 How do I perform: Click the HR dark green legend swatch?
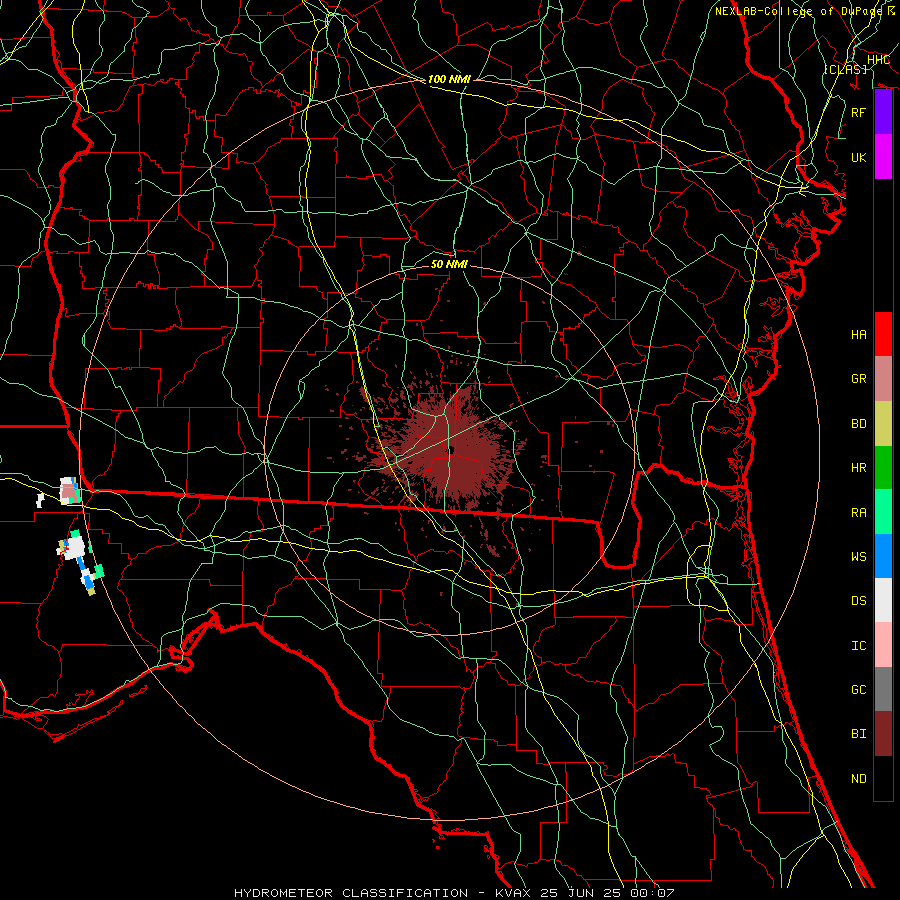click(x=883, y=467)
